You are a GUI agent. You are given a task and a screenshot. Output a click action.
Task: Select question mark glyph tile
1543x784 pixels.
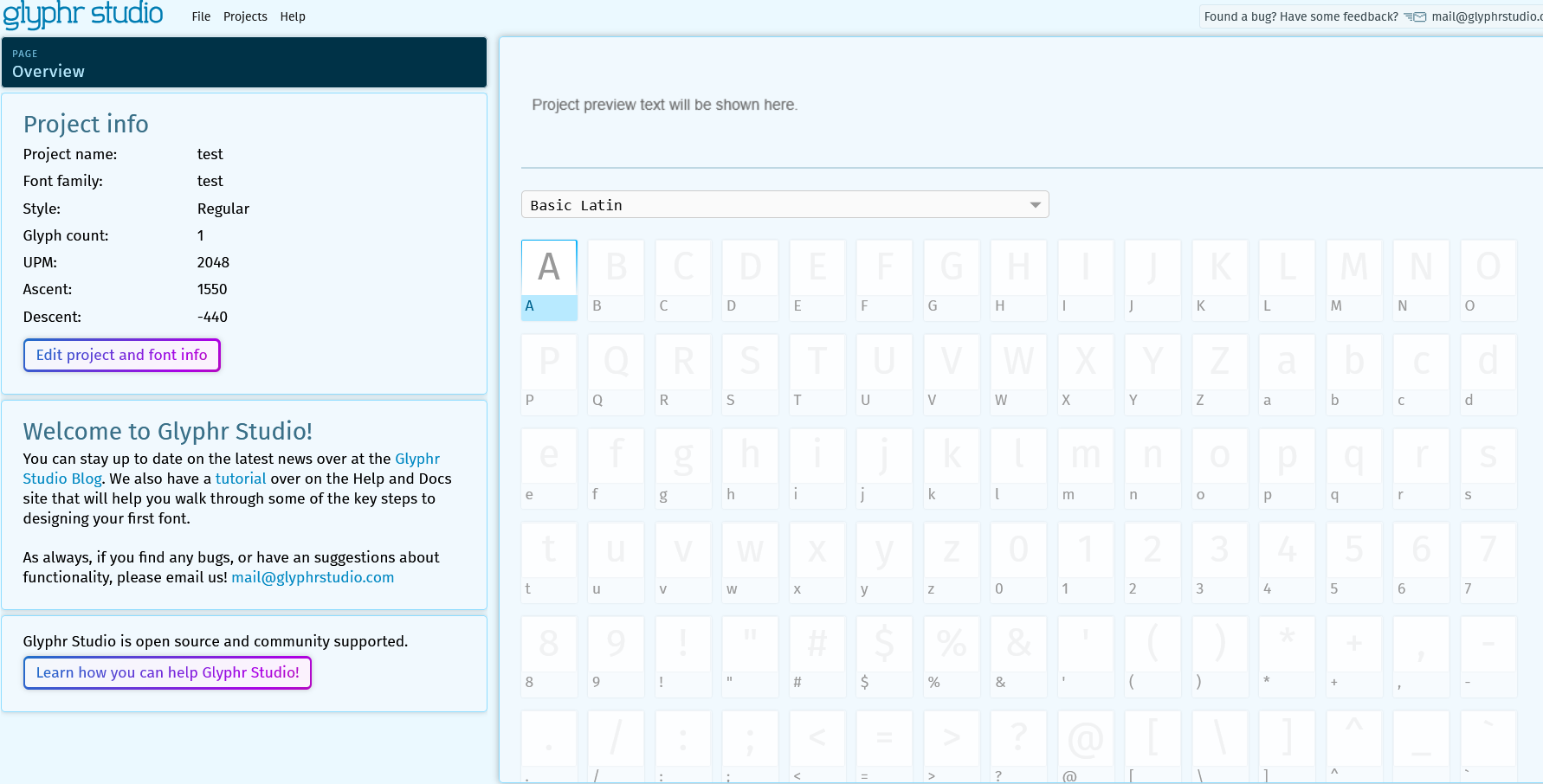coord(1019,746)
